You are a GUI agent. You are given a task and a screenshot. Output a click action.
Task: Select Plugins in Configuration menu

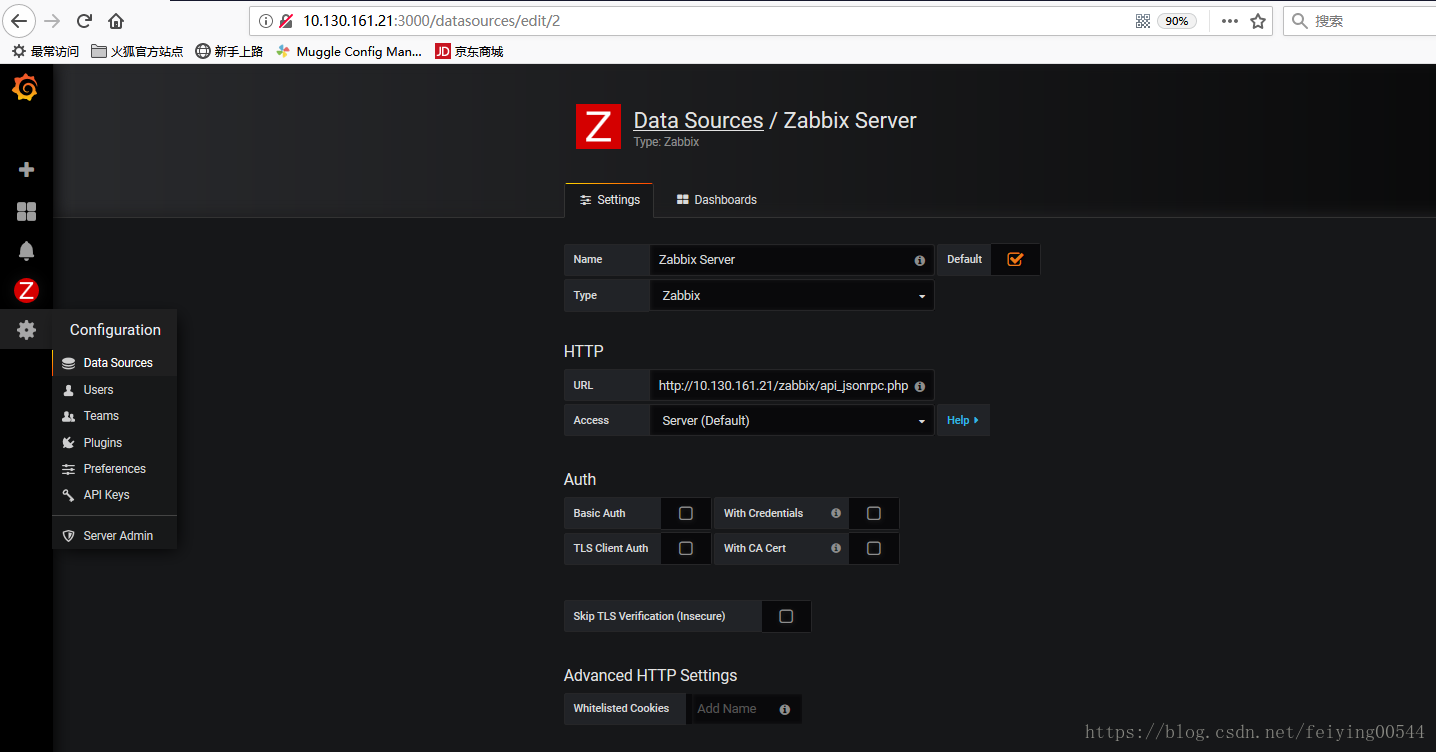(x=115, y=443)
